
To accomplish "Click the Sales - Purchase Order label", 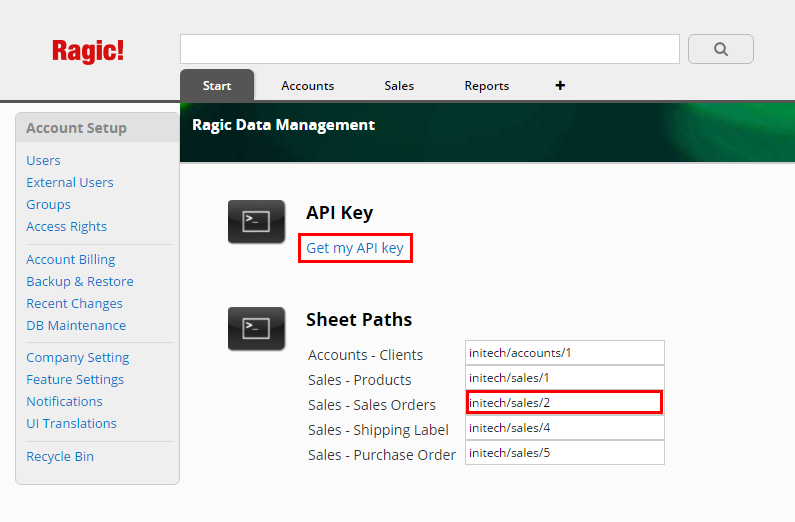I will pos(382,455).
